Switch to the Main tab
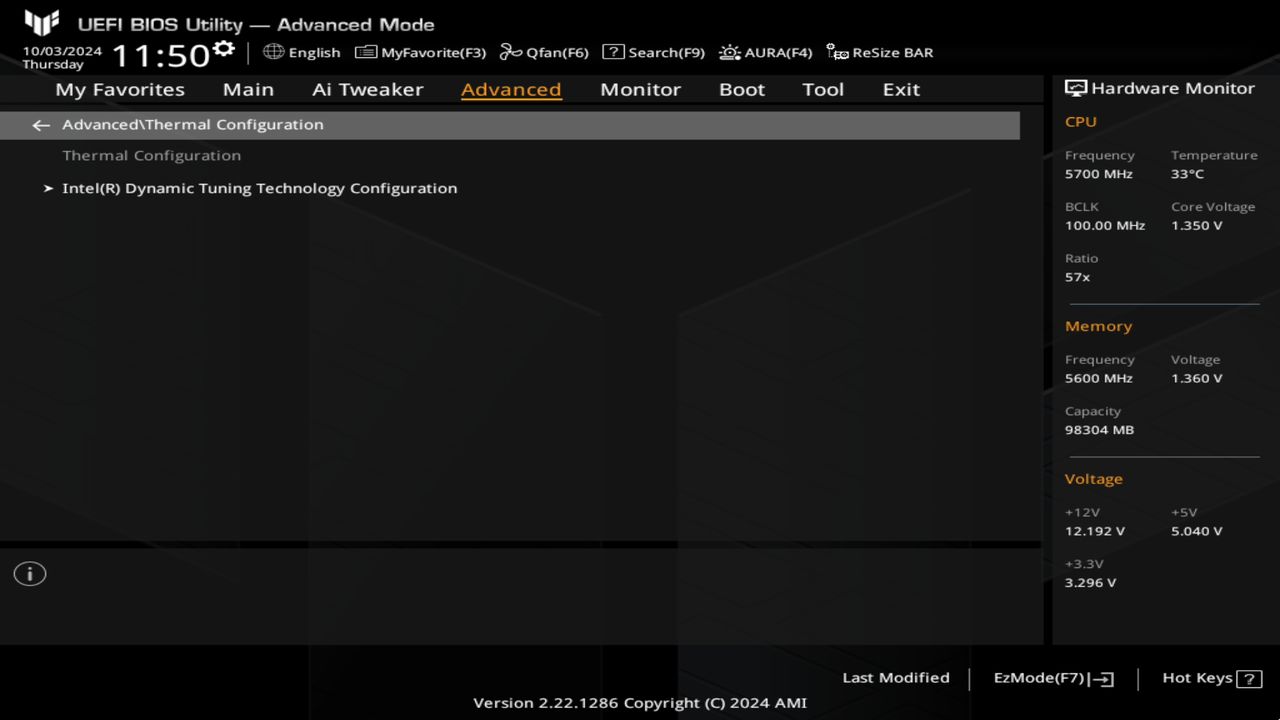 tap(248, 89)
